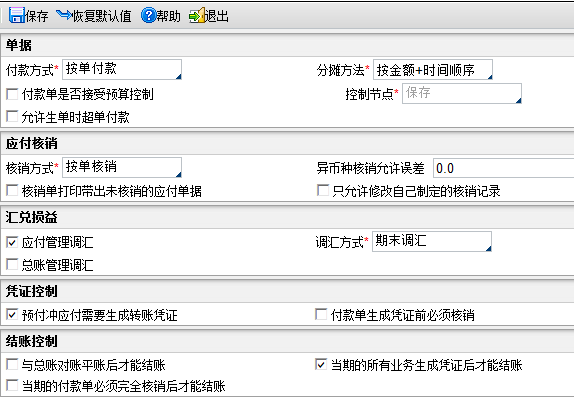Image resolution: width=574 pixels, height=397 pixels.
Task: Click the 凭证控制 section header
Action: coord(31,291)
